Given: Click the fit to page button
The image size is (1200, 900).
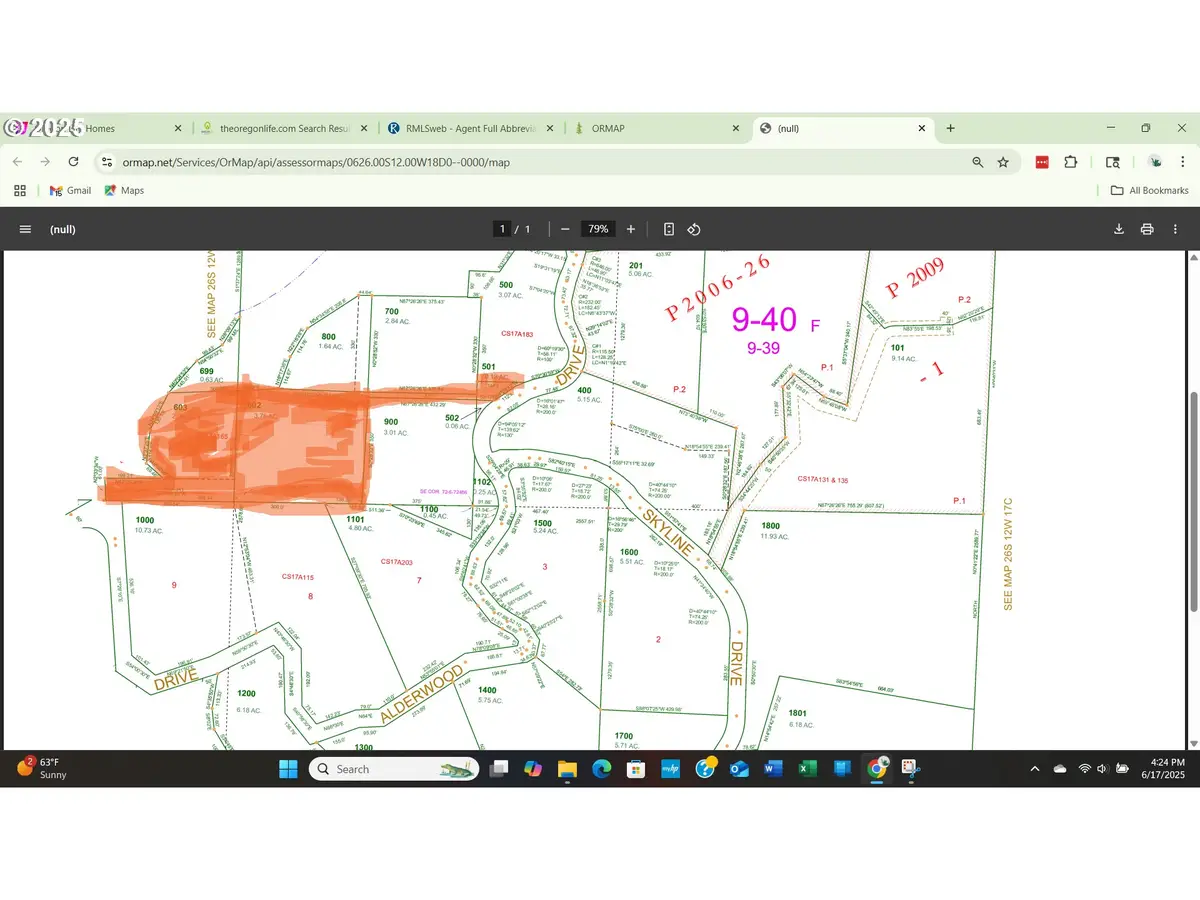Looking at the screenshot, I should tap(669, 229).
